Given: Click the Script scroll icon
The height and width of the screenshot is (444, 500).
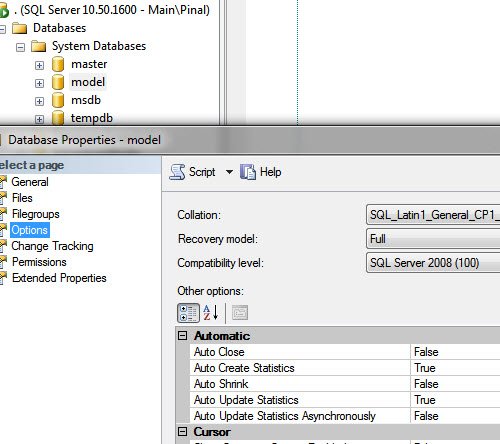Looking at the screenshot, I should coord(177,172).
